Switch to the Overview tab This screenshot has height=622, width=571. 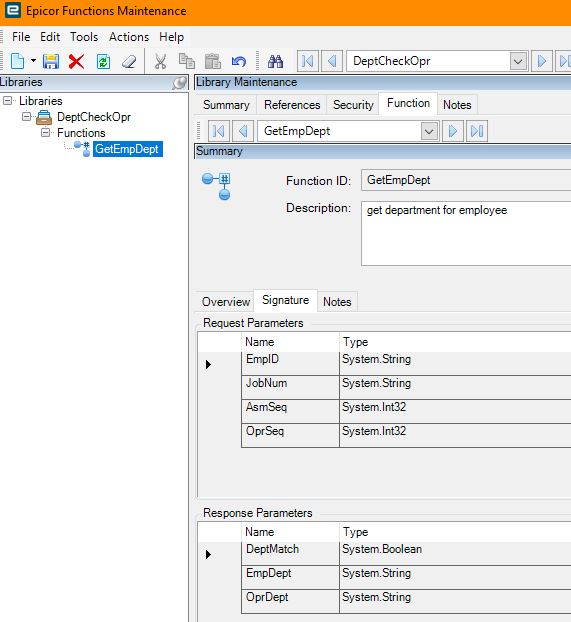pyautogui.click(x=226, y=302)
